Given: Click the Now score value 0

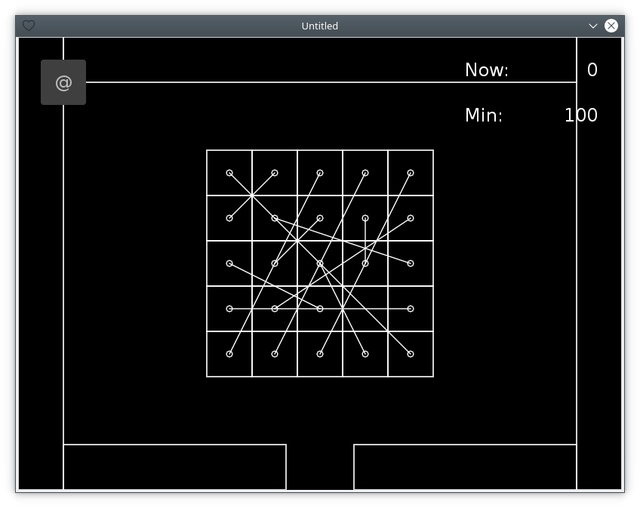Looking at the screenshot, I should point(592,70).
